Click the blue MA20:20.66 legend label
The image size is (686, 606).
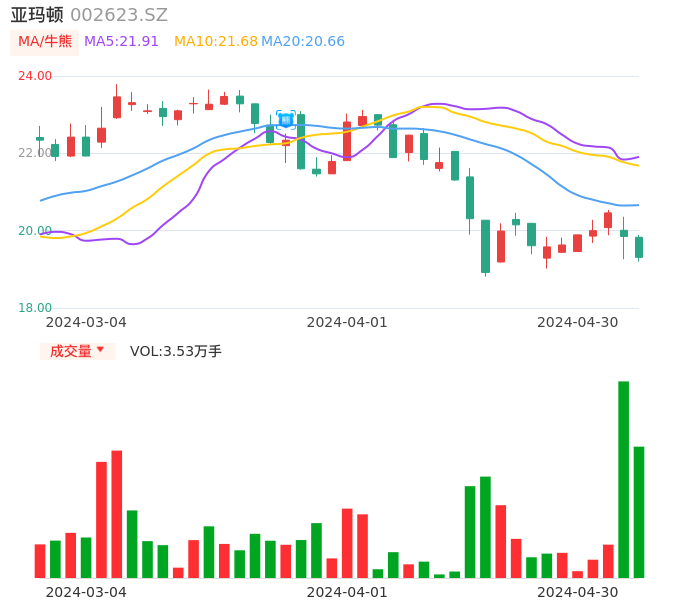[x=303, y=42]
